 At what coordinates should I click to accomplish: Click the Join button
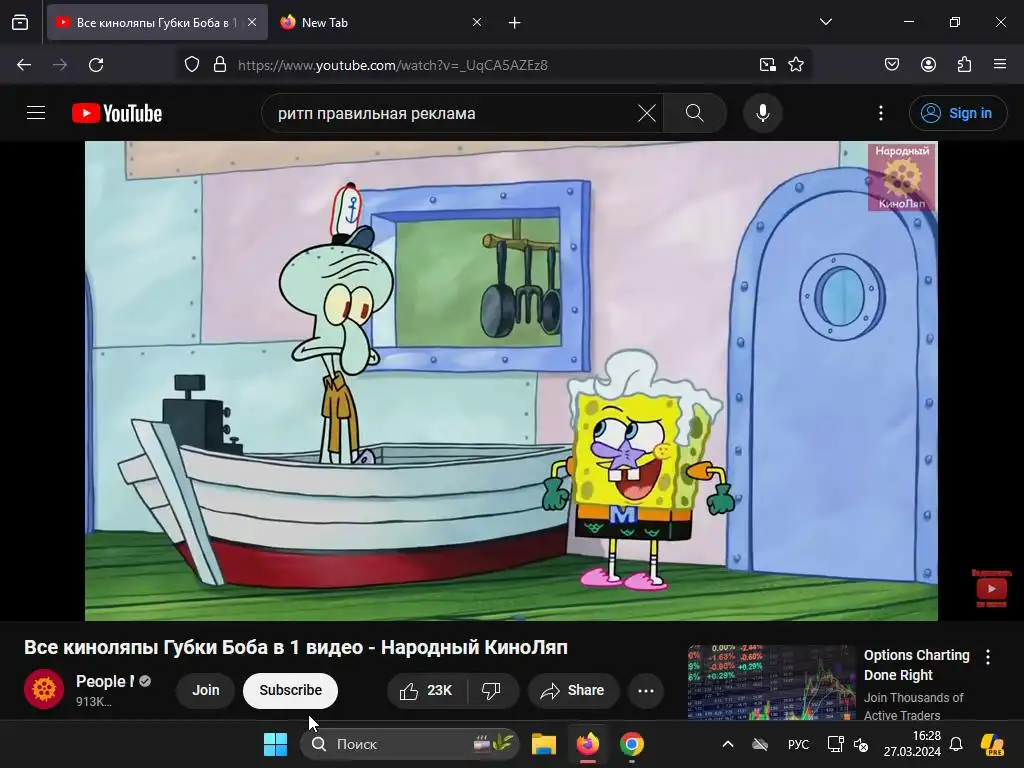[x=206, y=690]
